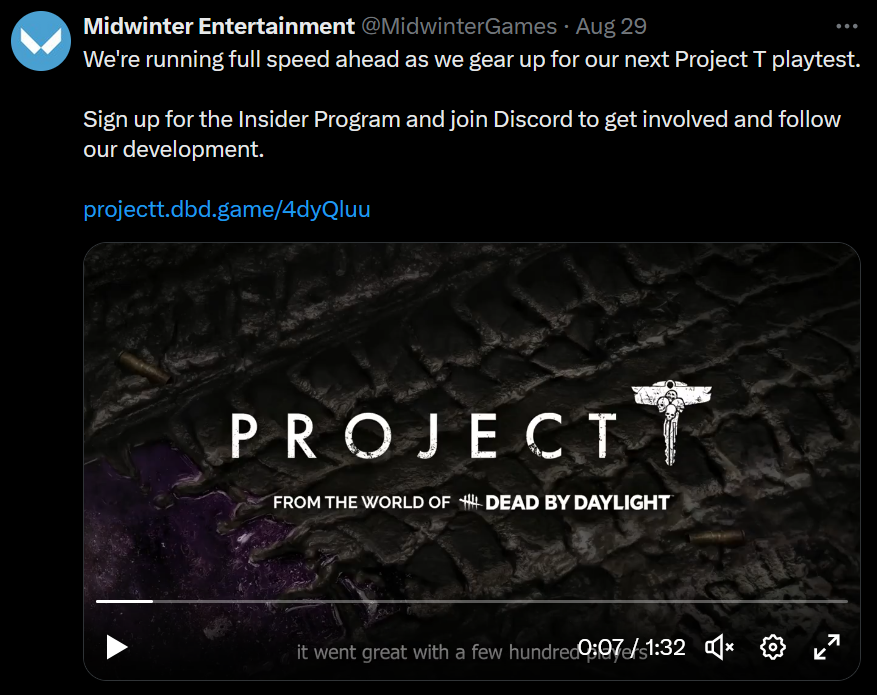Click the played portion of the timeline
877x695 pixels.
tap(124, 601)
